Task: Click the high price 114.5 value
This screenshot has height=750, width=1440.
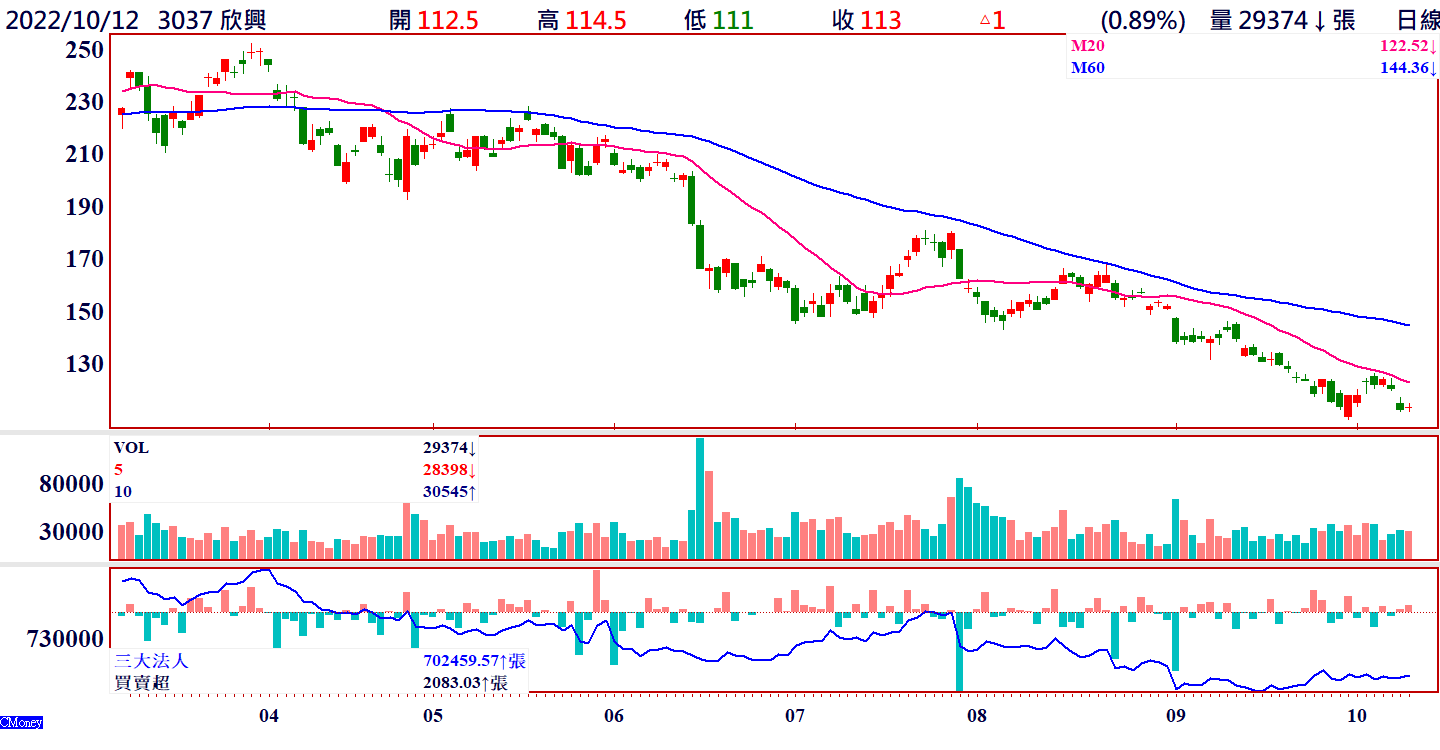Action: point(595,20)
